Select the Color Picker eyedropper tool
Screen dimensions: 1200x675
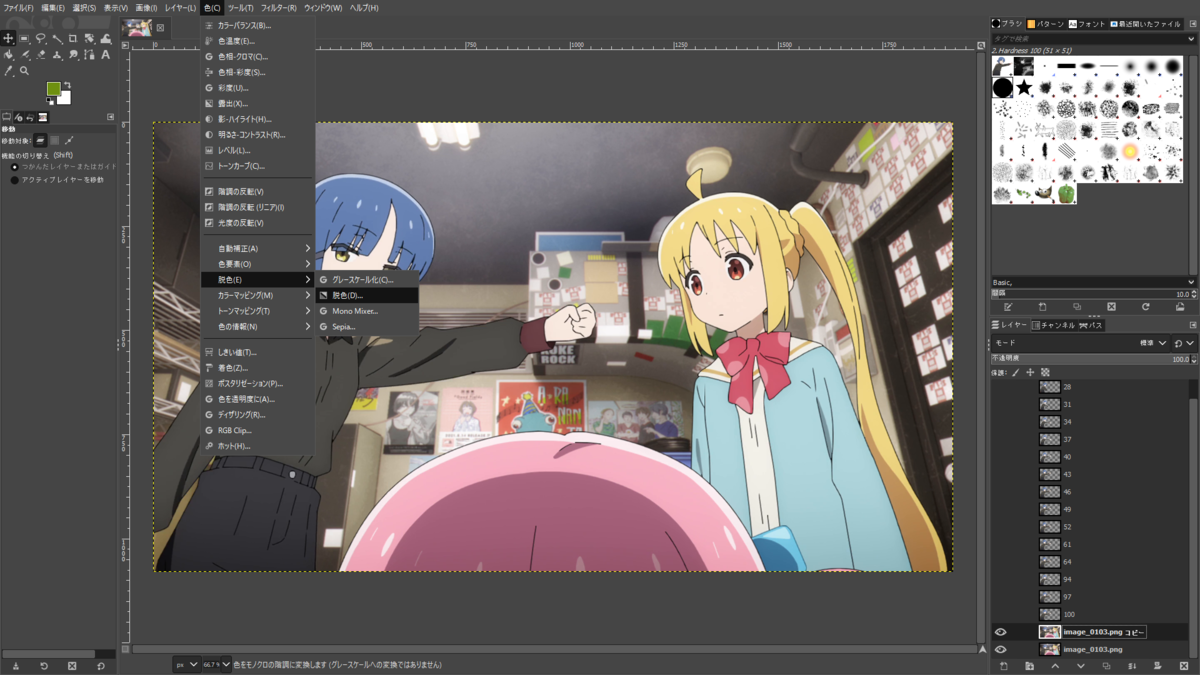coord(8,70)
